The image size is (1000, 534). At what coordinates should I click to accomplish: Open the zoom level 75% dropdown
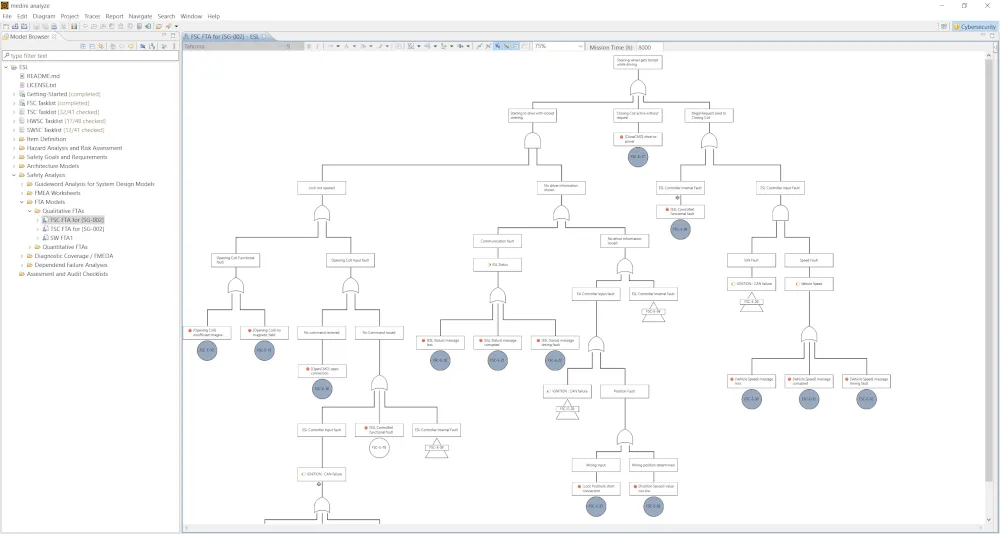(x=580, y=46)
